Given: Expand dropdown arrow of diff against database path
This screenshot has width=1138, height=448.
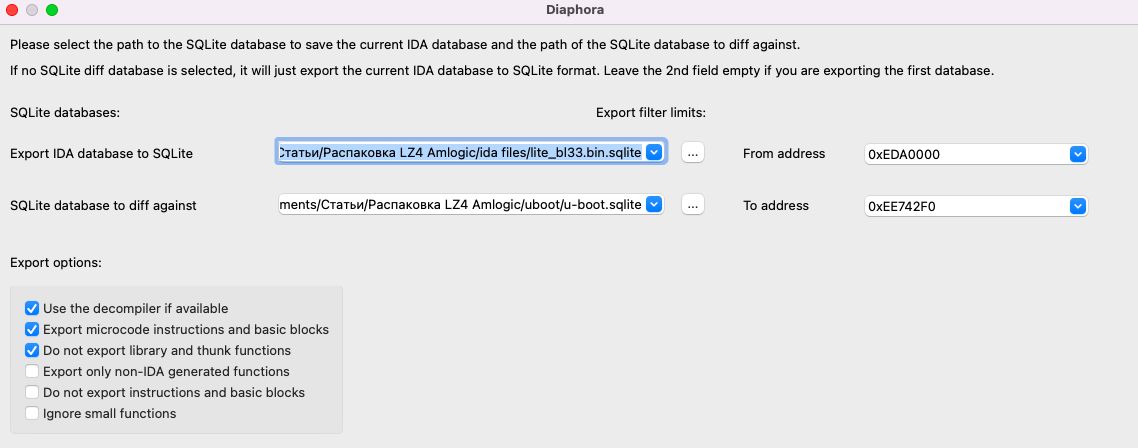Looking at the screenshot, I should click(653, 205).
